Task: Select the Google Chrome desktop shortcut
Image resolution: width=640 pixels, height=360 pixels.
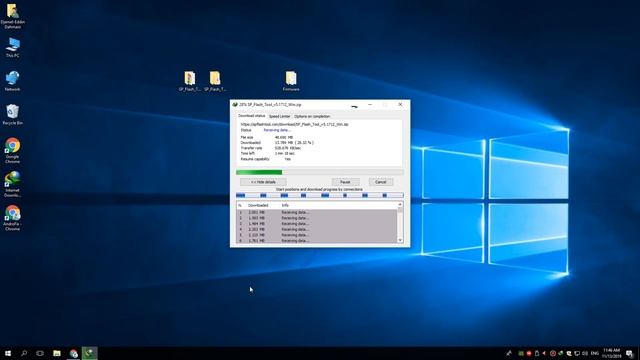Action: (x=13, y=150)
